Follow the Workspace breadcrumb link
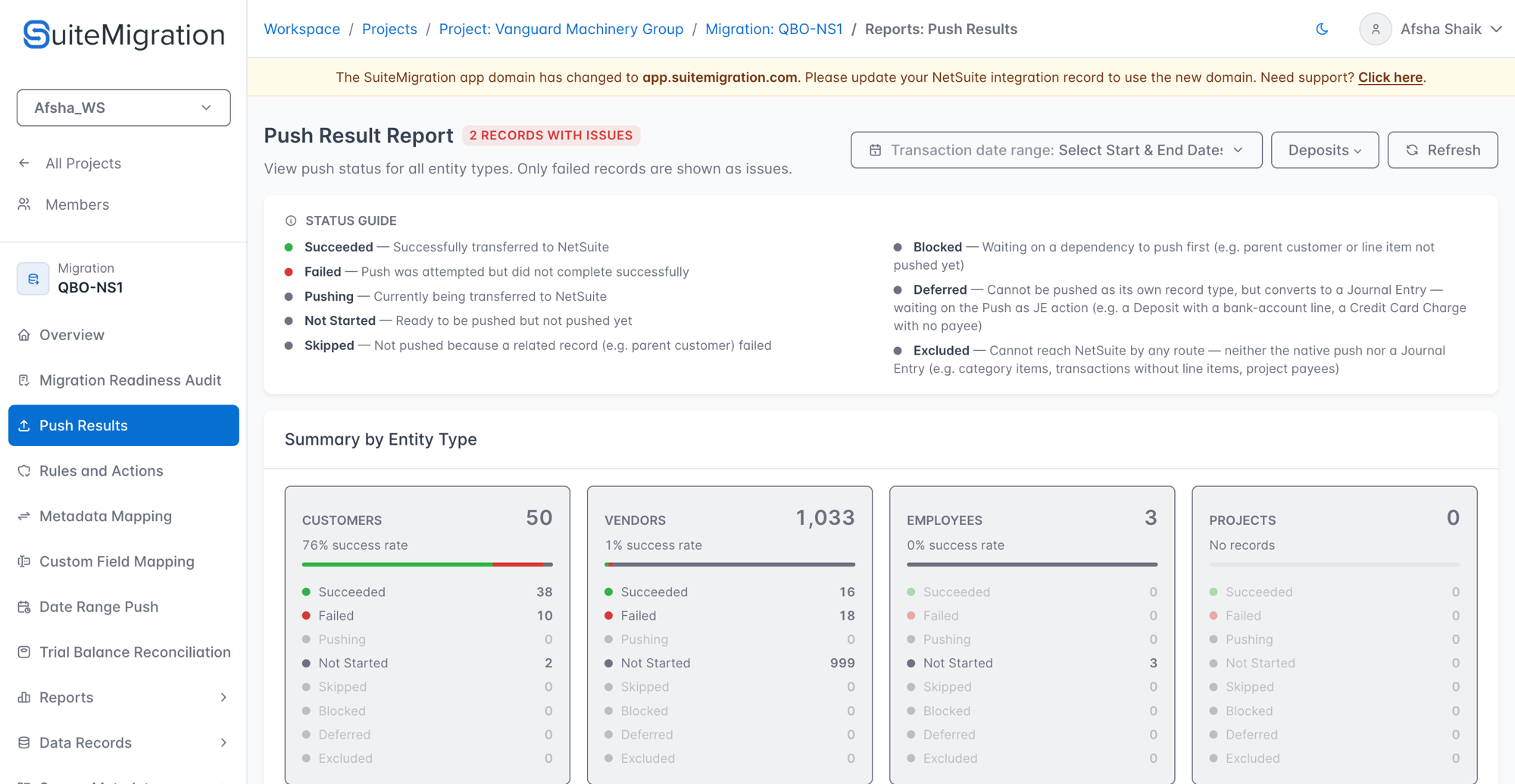Image resolution: width=1515 pixels, height=784 pixels. [301, 29]
